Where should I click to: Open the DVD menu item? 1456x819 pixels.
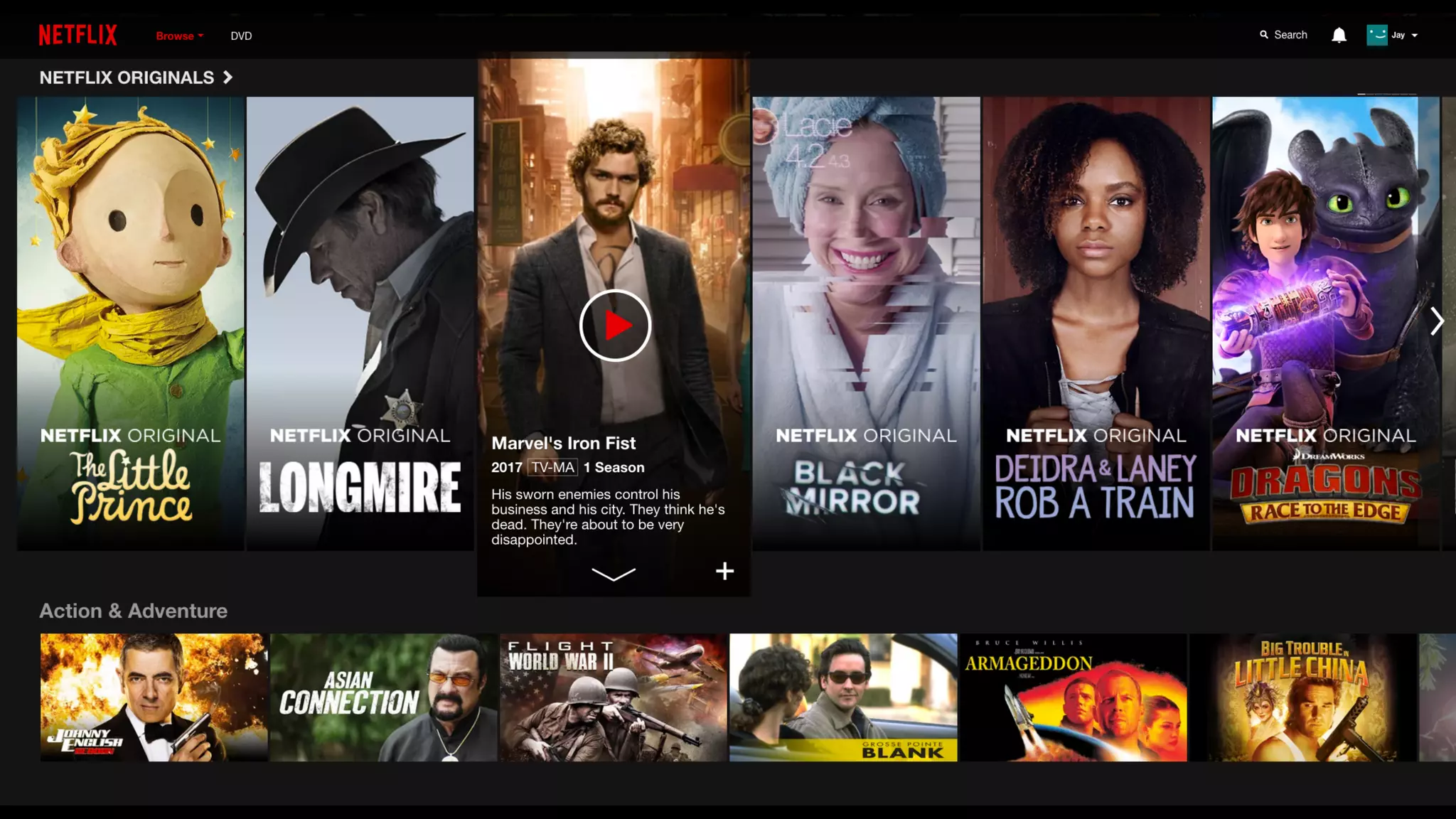pyautogui.click(x=241, y=36)
